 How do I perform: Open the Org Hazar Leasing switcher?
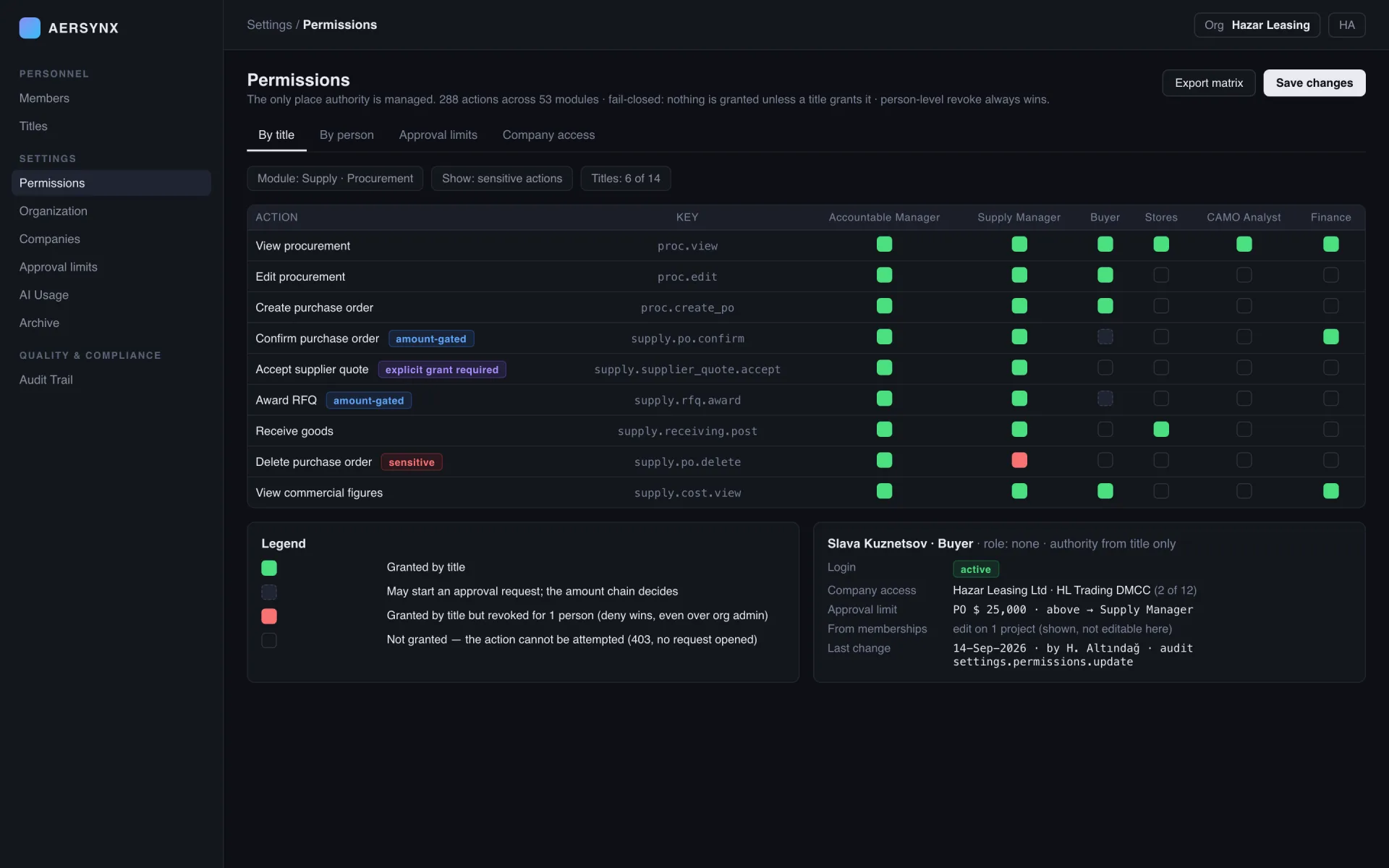point(1257,25)
